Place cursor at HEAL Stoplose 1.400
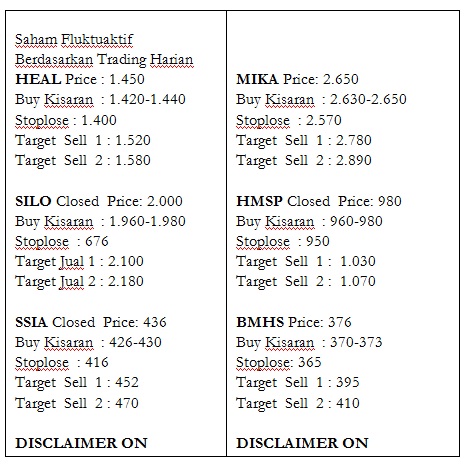 click(66, 120)
